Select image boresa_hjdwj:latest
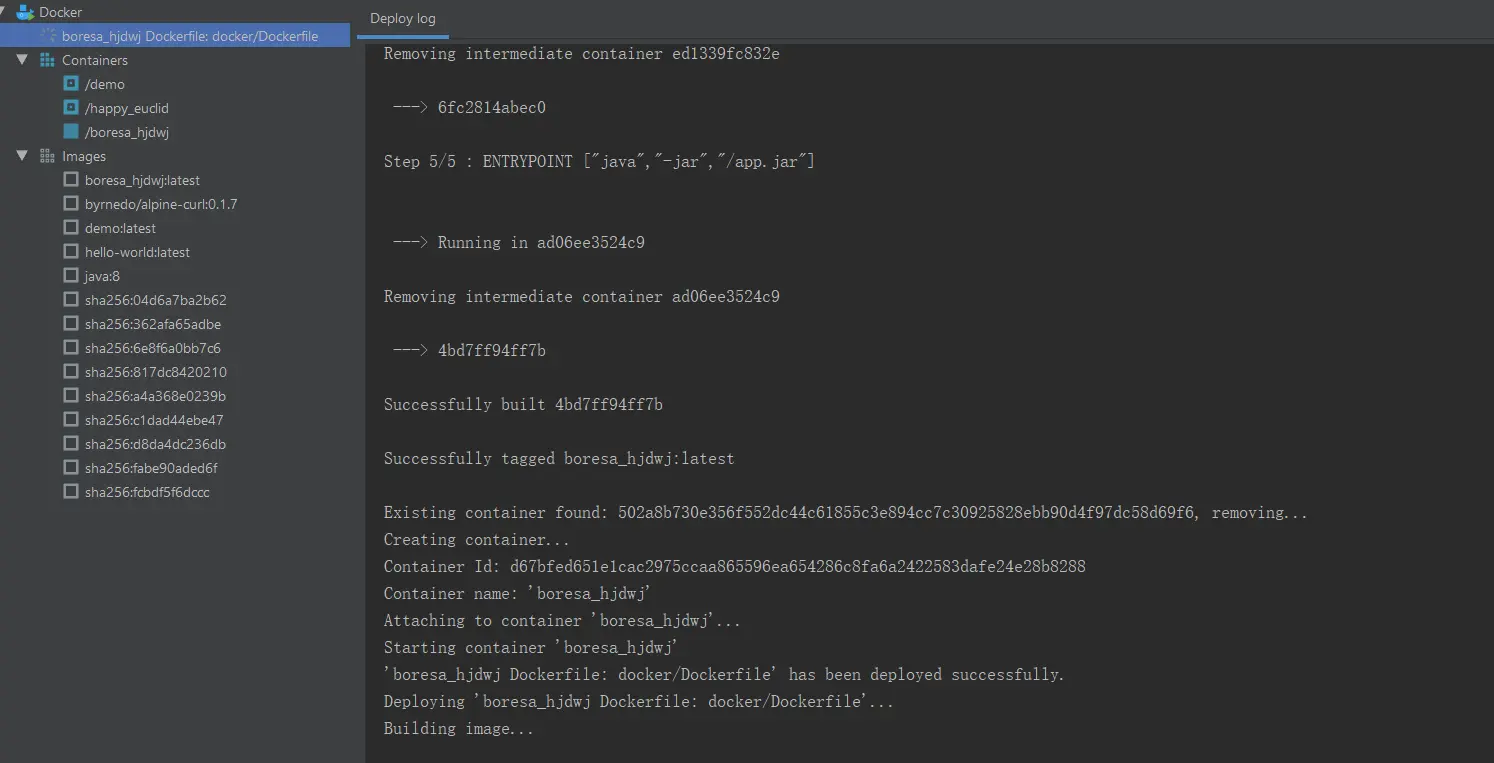 click(x=142, y=180)
